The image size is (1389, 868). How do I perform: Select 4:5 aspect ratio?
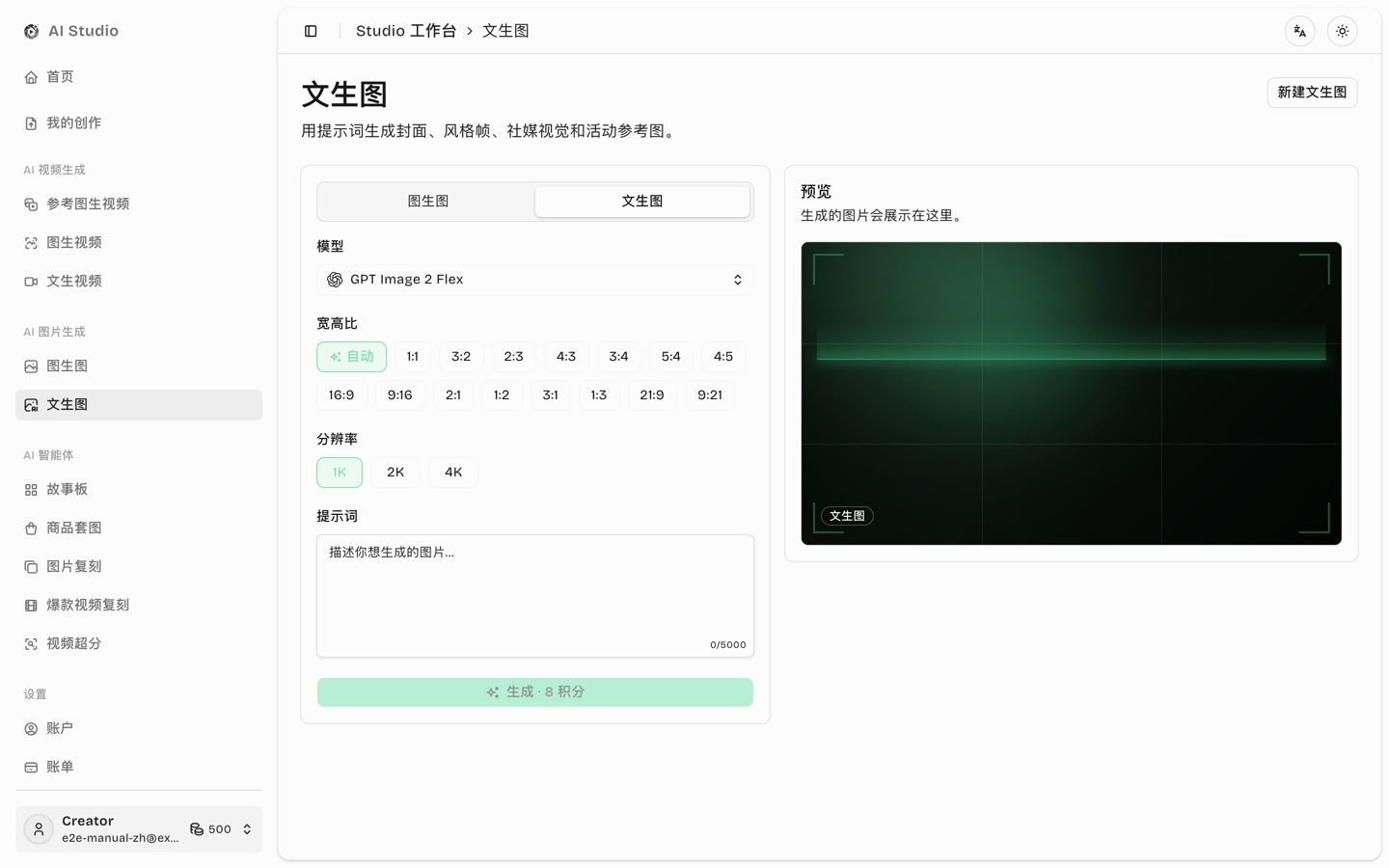click(723, 357)
